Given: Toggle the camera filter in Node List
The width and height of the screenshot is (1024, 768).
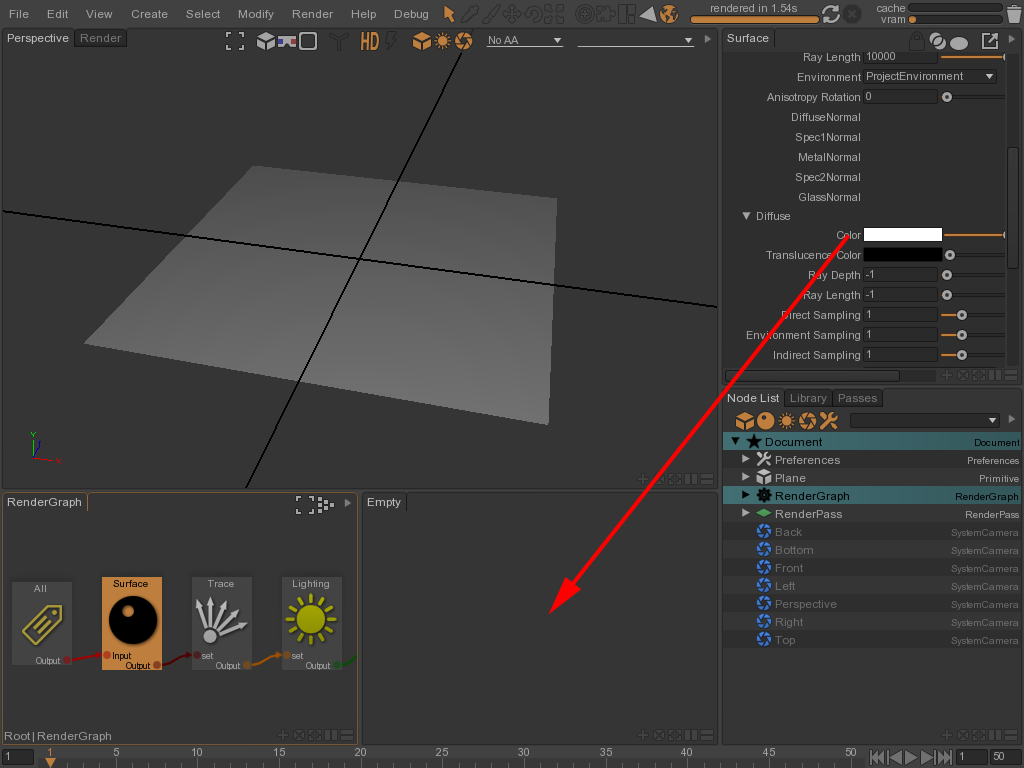Looking at the screenshot, I should [807, 421].
